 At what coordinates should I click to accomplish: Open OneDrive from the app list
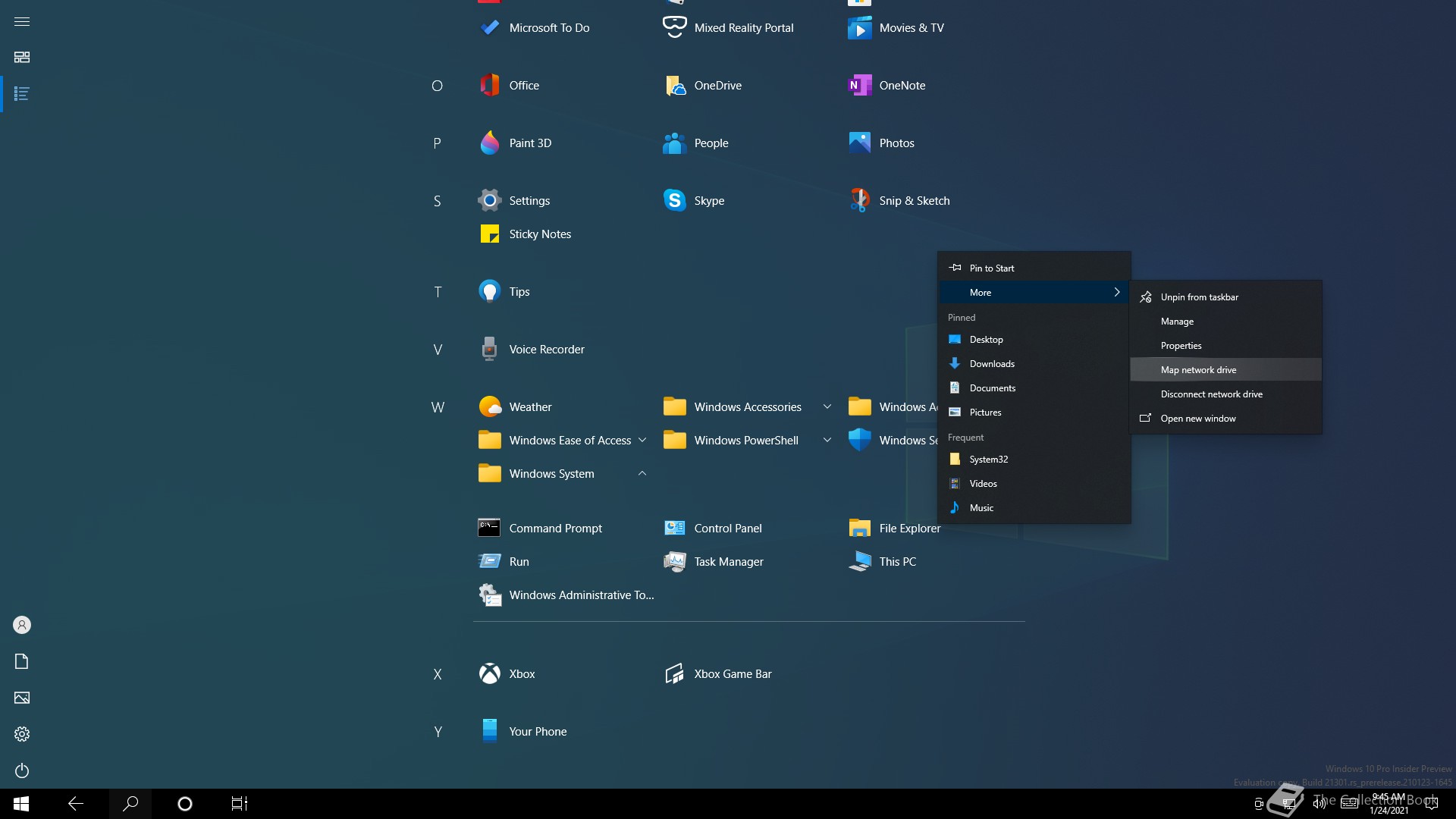click(x=703, y=86)
